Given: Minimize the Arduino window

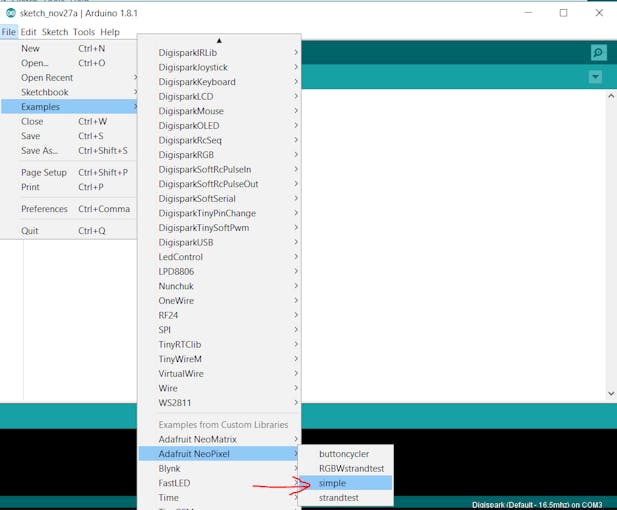Looking at the screenshot, I should pyautogui.click(x=528, y=13).
